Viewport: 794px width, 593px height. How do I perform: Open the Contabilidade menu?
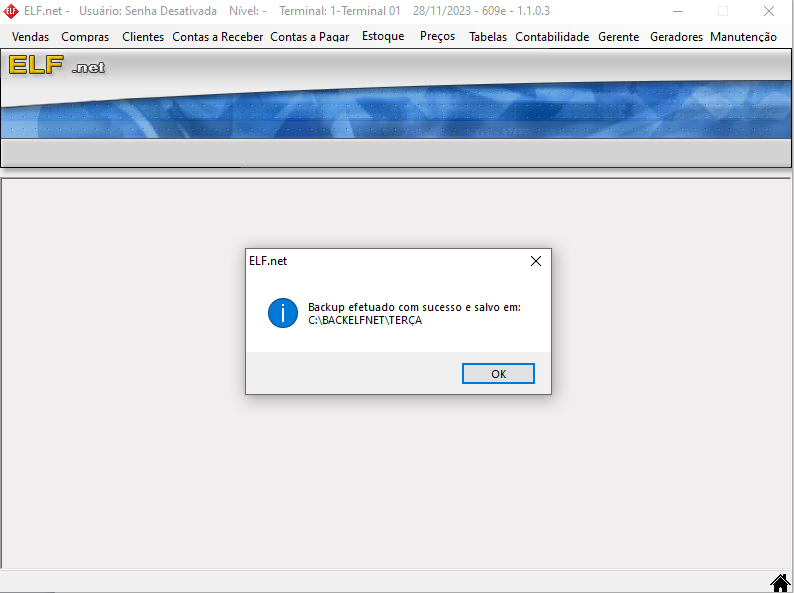(x=552, y=37)
